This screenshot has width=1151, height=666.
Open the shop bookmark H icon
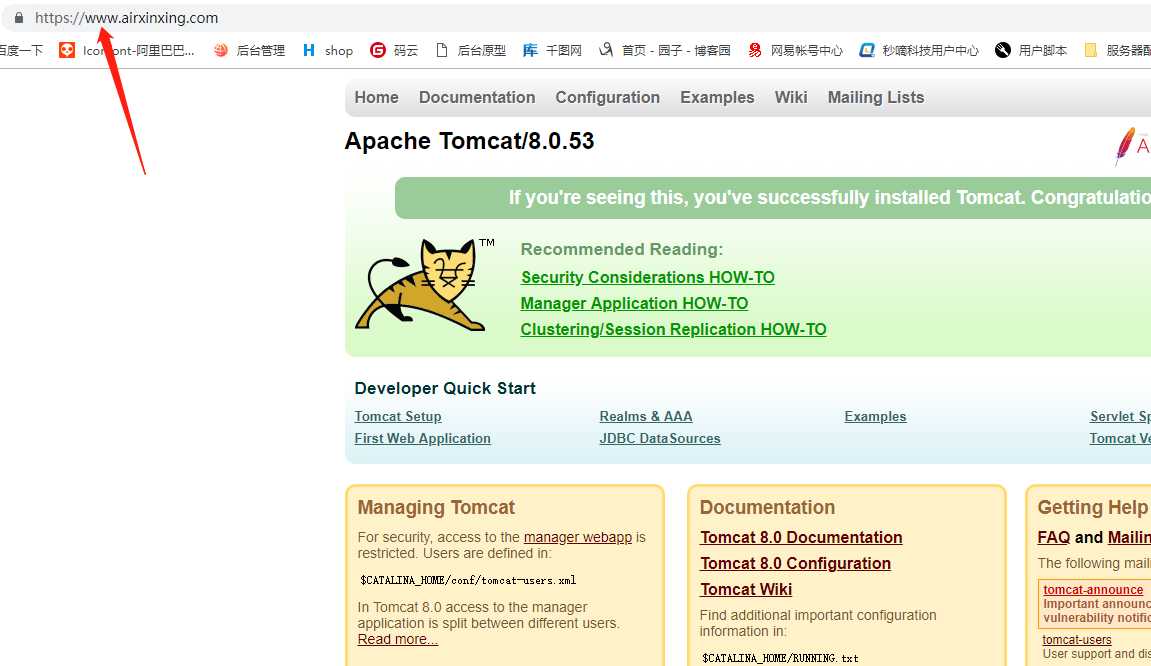point(308,50)
